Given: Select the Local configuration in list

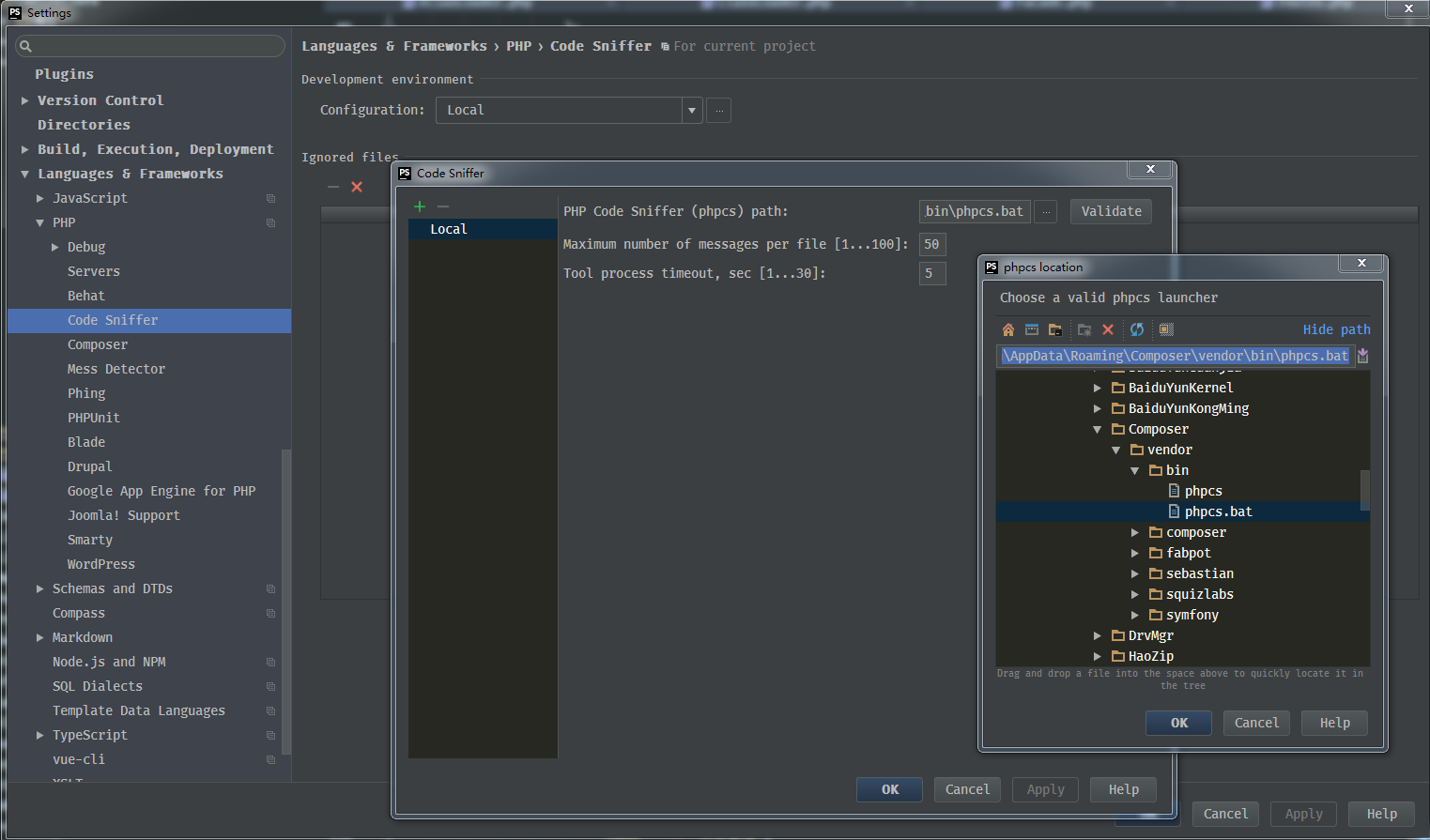Looking at the screenshot, I should pos(483,229).
